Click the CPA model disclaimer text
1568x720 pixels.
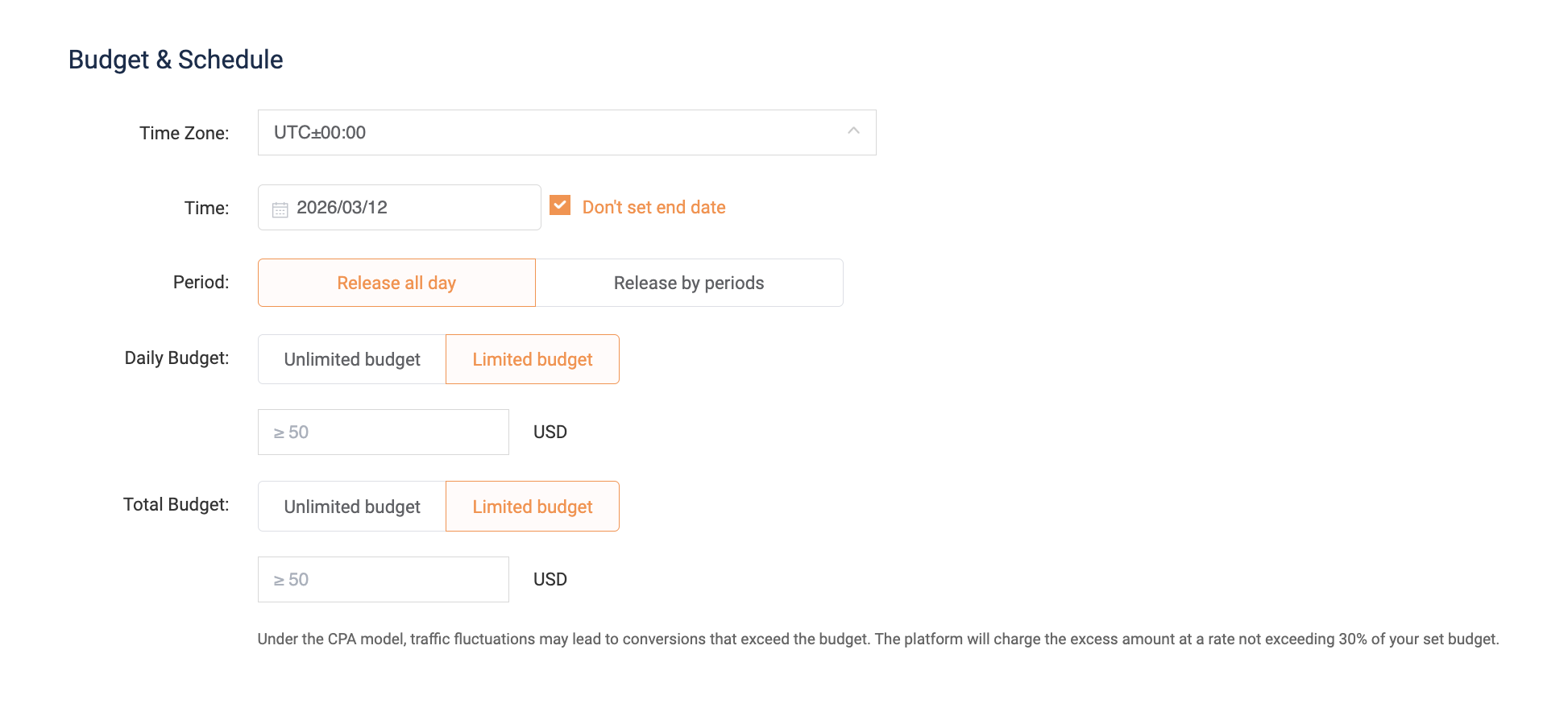(877, 639)
